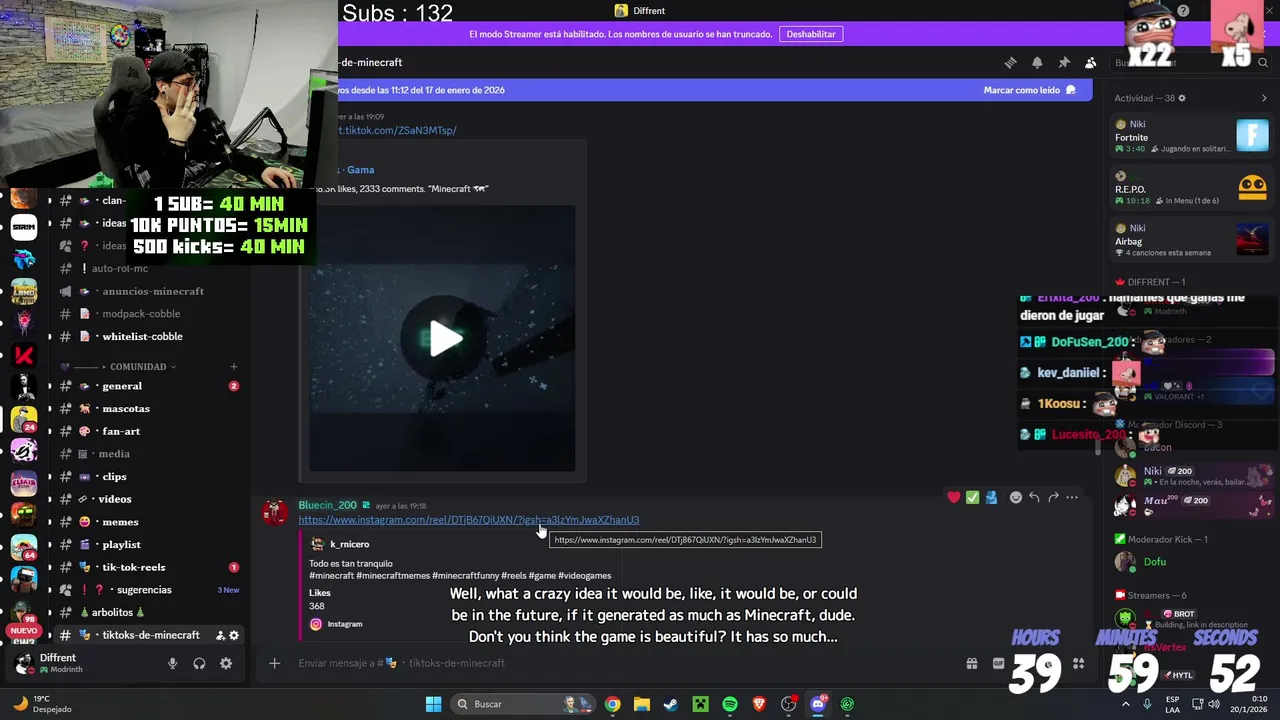The image size is (1280, 720).
Task: Open Windows Start menu
Action: click(433, 704)
